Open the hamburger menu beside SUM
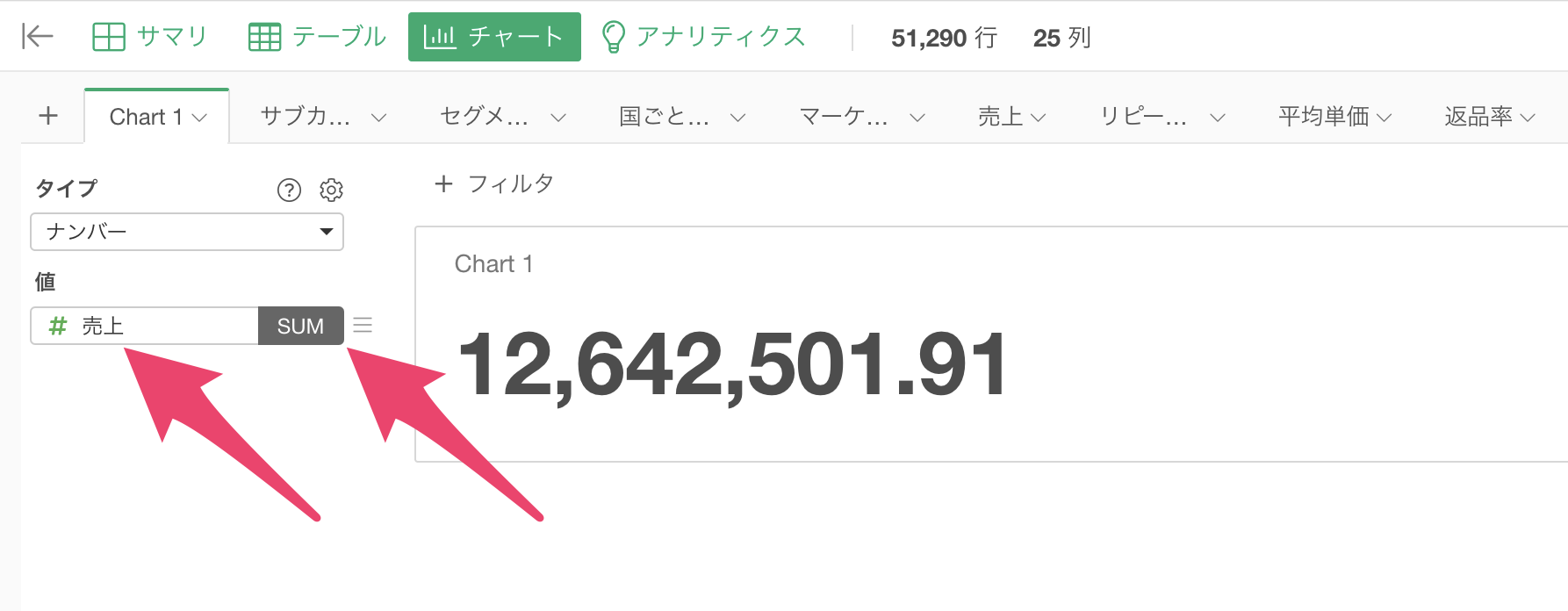The height and width of the screenshot is (611, 1568). 363,326
